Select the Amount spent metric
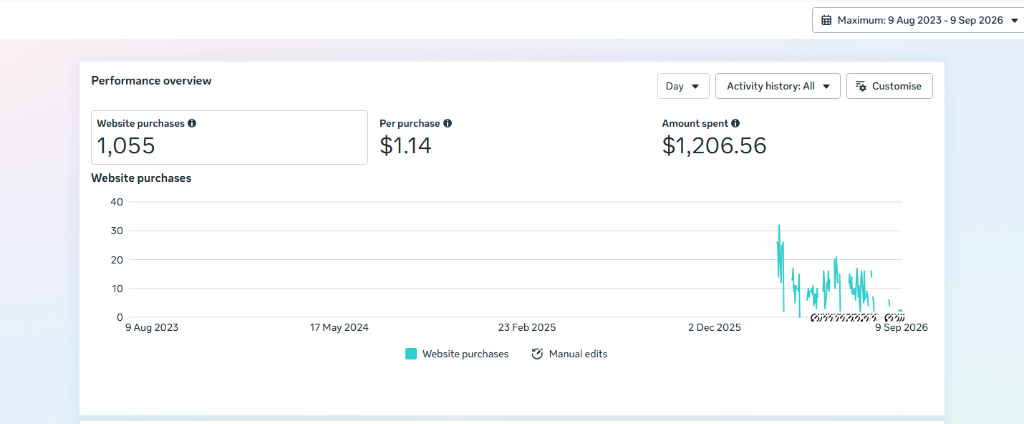Image resolution: width=1024 pixels, height=424 pixels. tap(795, 137)
